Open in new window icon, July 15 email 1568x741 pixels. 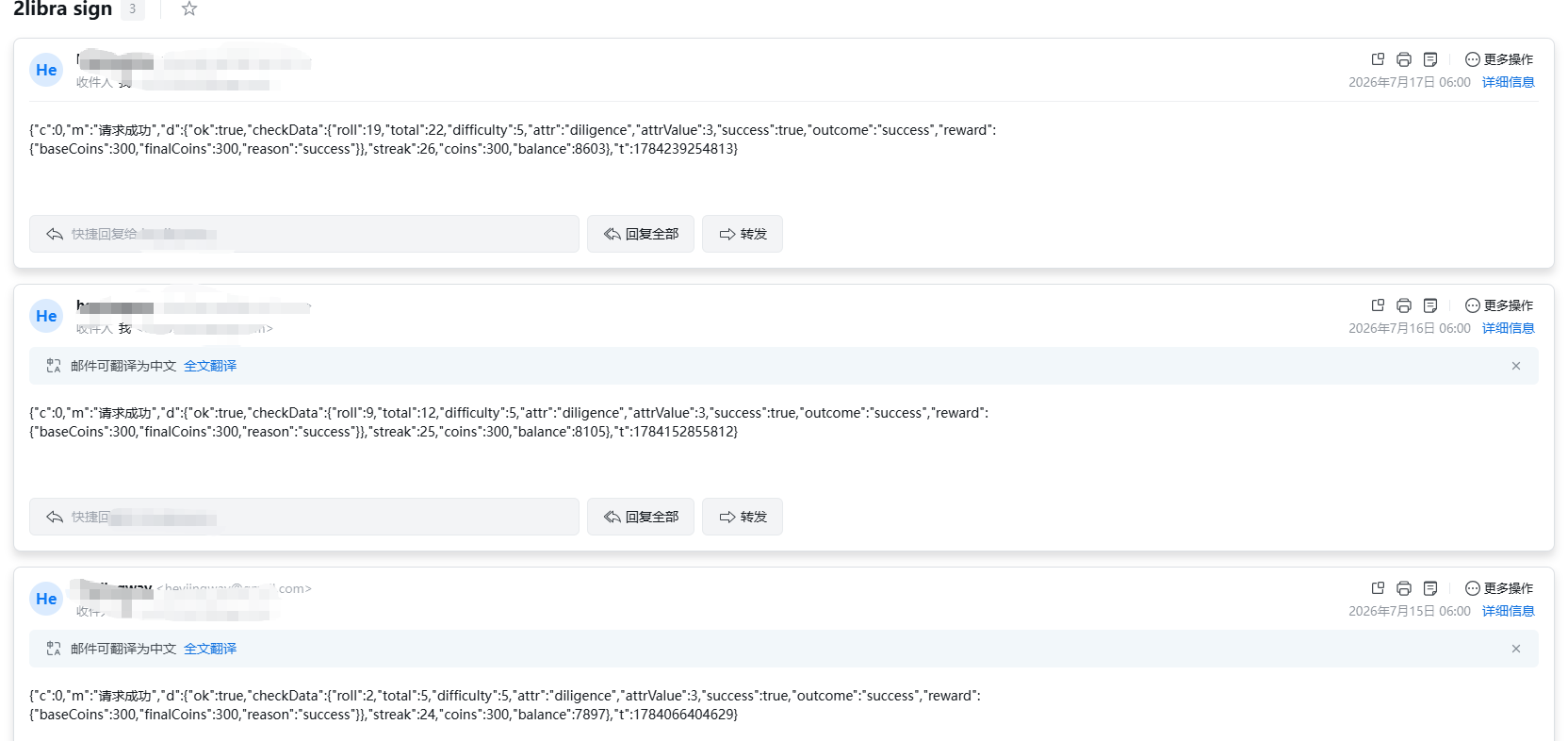pyautogui.click(x=1378, y=588)
